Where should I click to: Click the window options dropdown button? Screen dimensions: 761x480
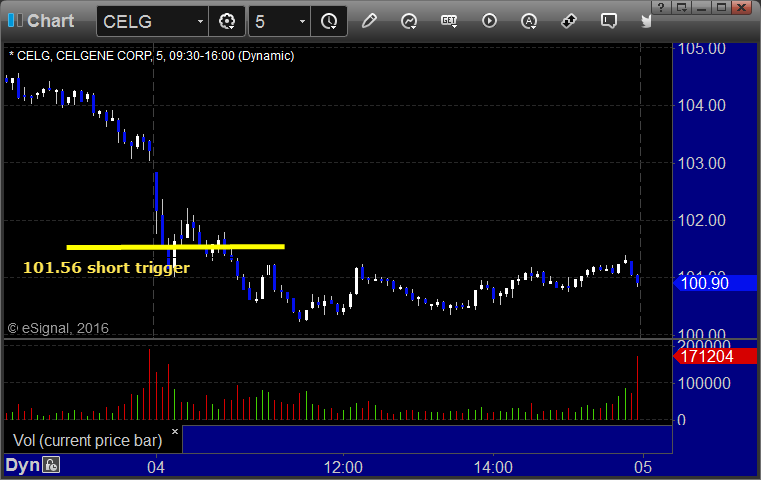click(x=681, y=7)
